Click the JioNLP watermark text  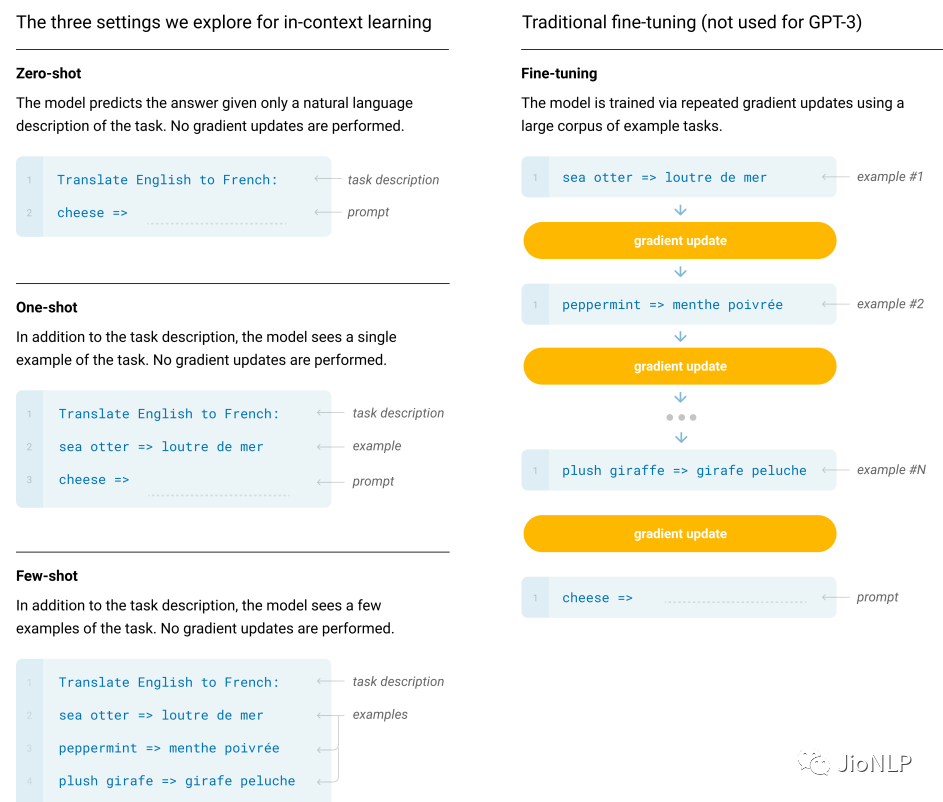point(876,765)
